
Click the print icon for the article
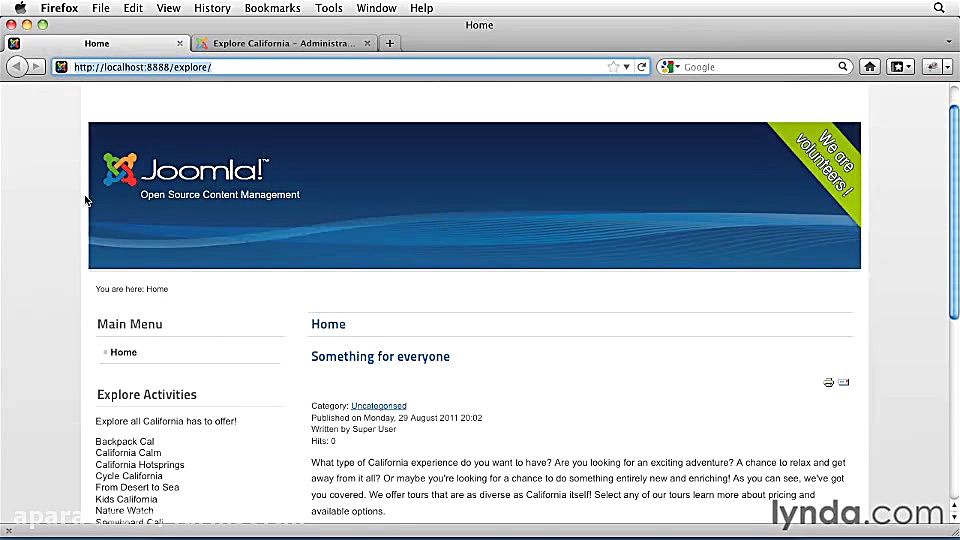pos(828,383)
